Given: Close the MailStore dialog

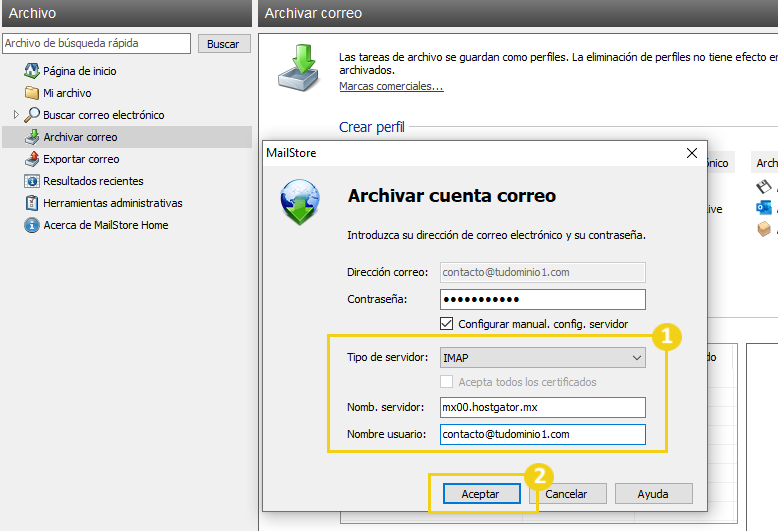Looking at the screenshot, I should point(692,153).
